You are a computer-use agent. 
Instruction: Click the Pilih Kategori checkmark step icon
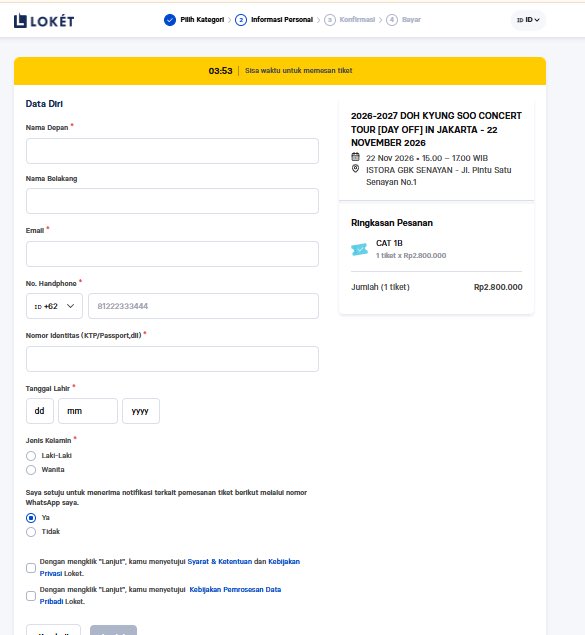point(170,19)
